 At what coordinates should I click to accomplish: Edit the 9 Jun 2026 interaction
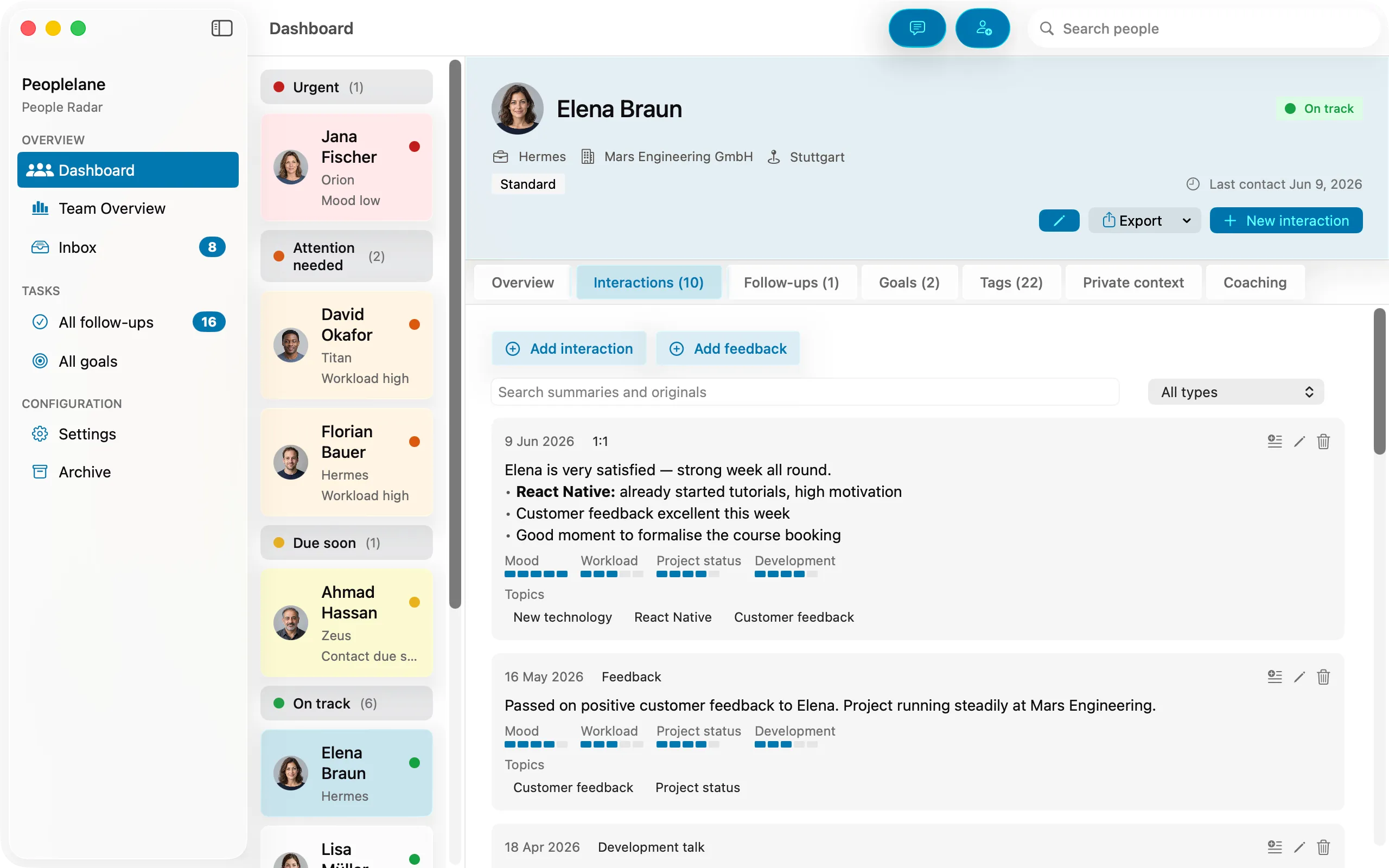(x=1299, y=441)
